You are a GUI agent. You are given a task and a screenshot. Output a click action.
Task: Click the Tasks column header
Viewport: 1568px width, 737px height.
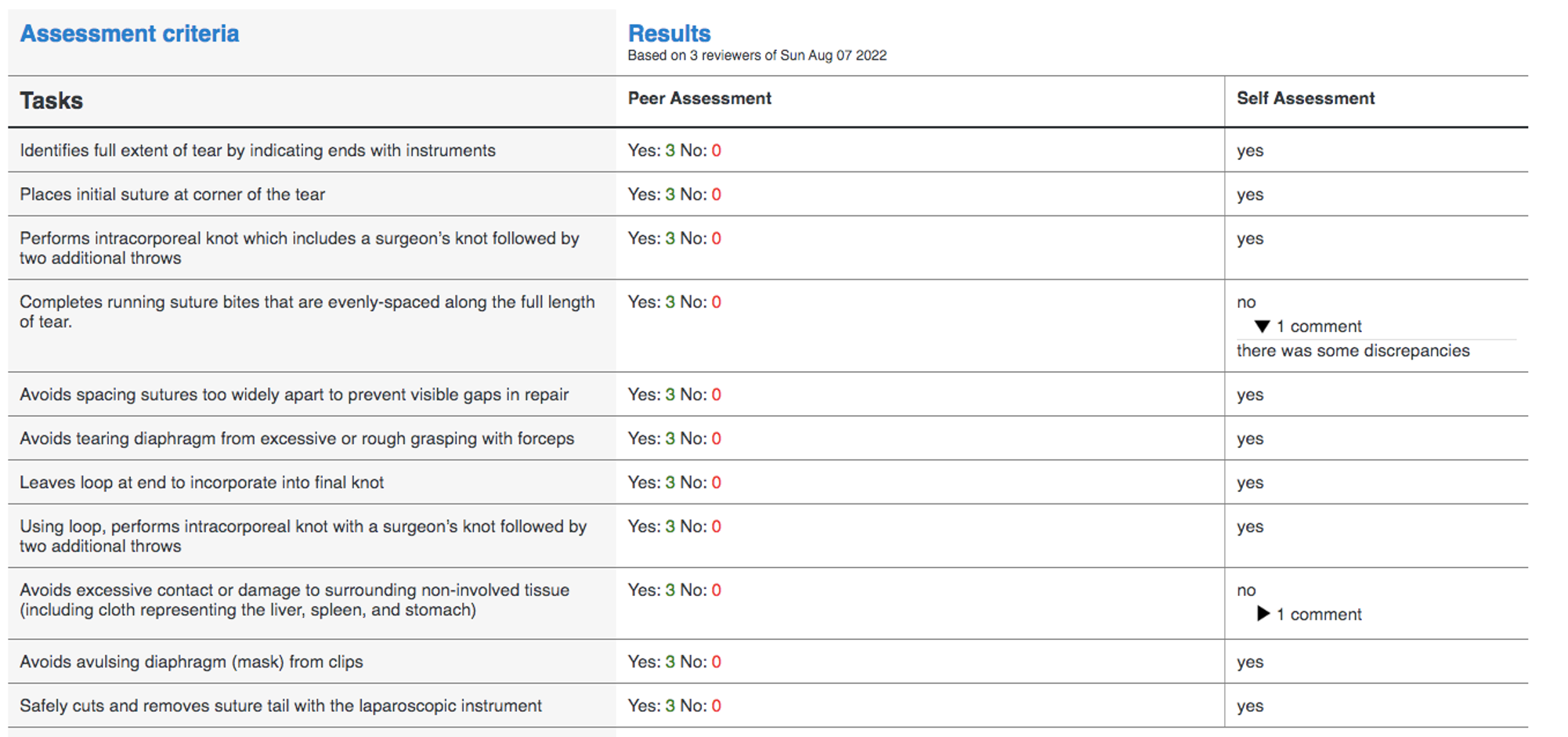tap(51, 101)
